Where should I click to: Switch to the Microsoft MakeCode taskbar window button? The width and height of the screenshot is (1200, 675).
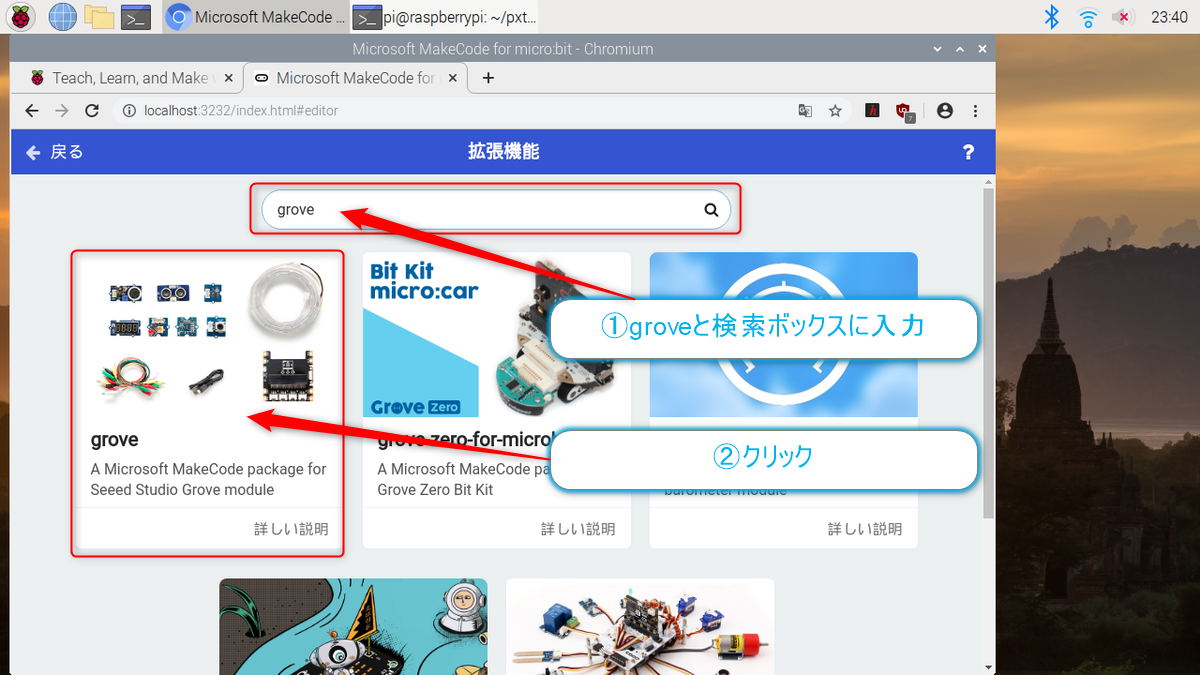(255, 16)
